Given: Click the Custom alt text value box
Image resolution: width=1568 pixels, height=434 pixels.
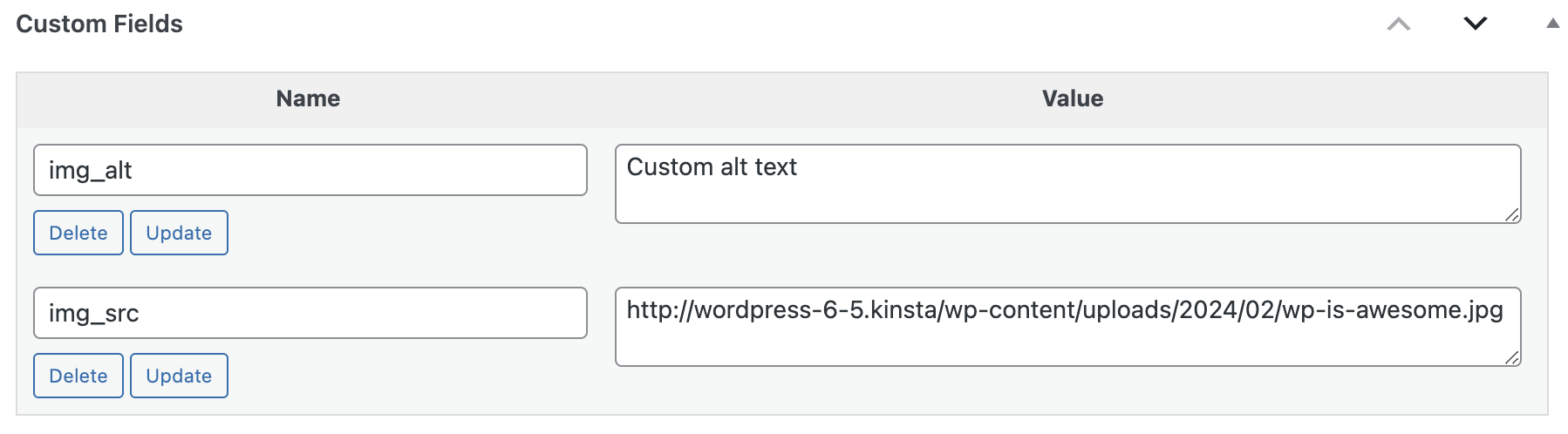Looking at the screenshot, I should click(1067, 184).
